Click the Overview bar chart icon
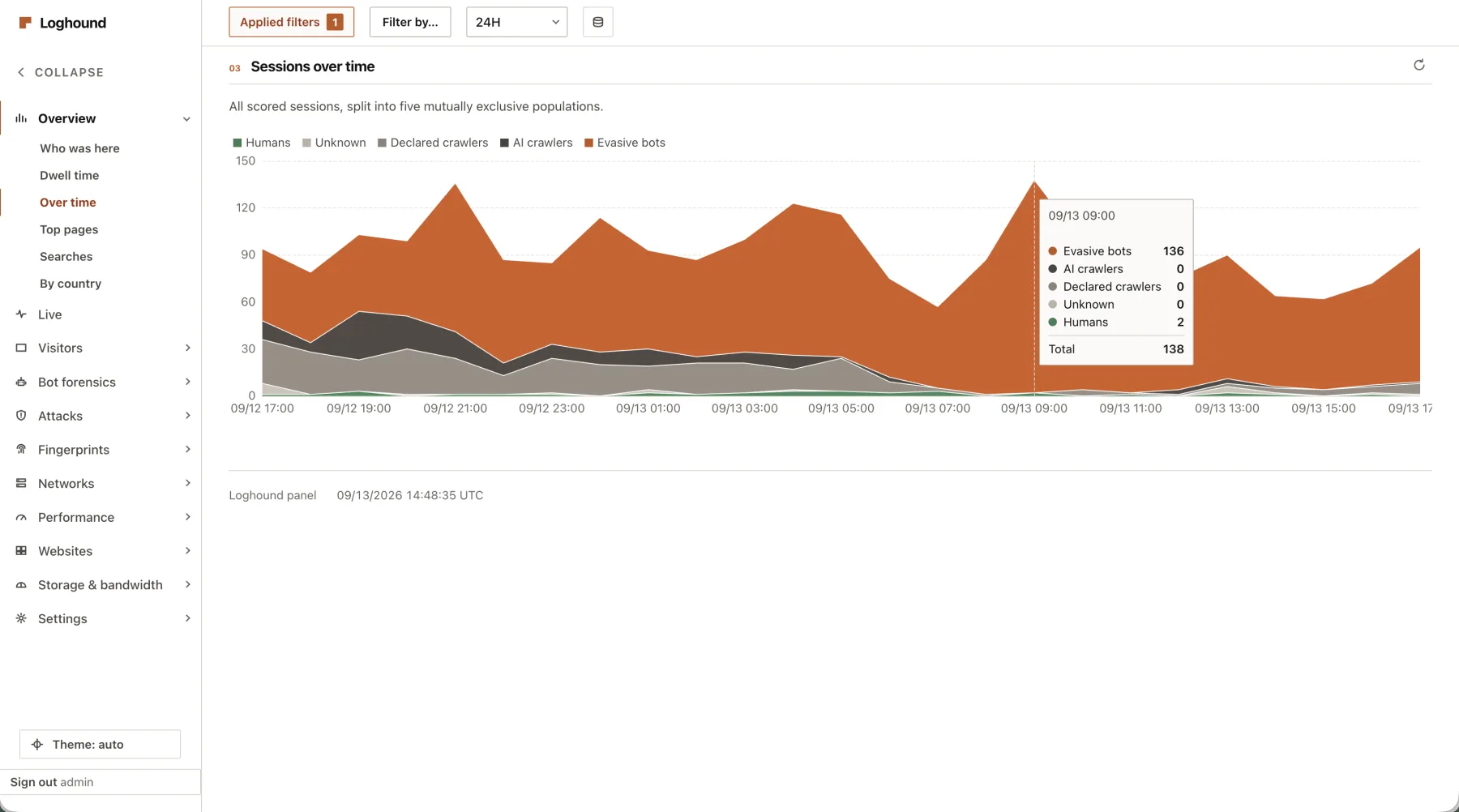Viewport: 1459px width, 812px height. [x=21, y=118]
